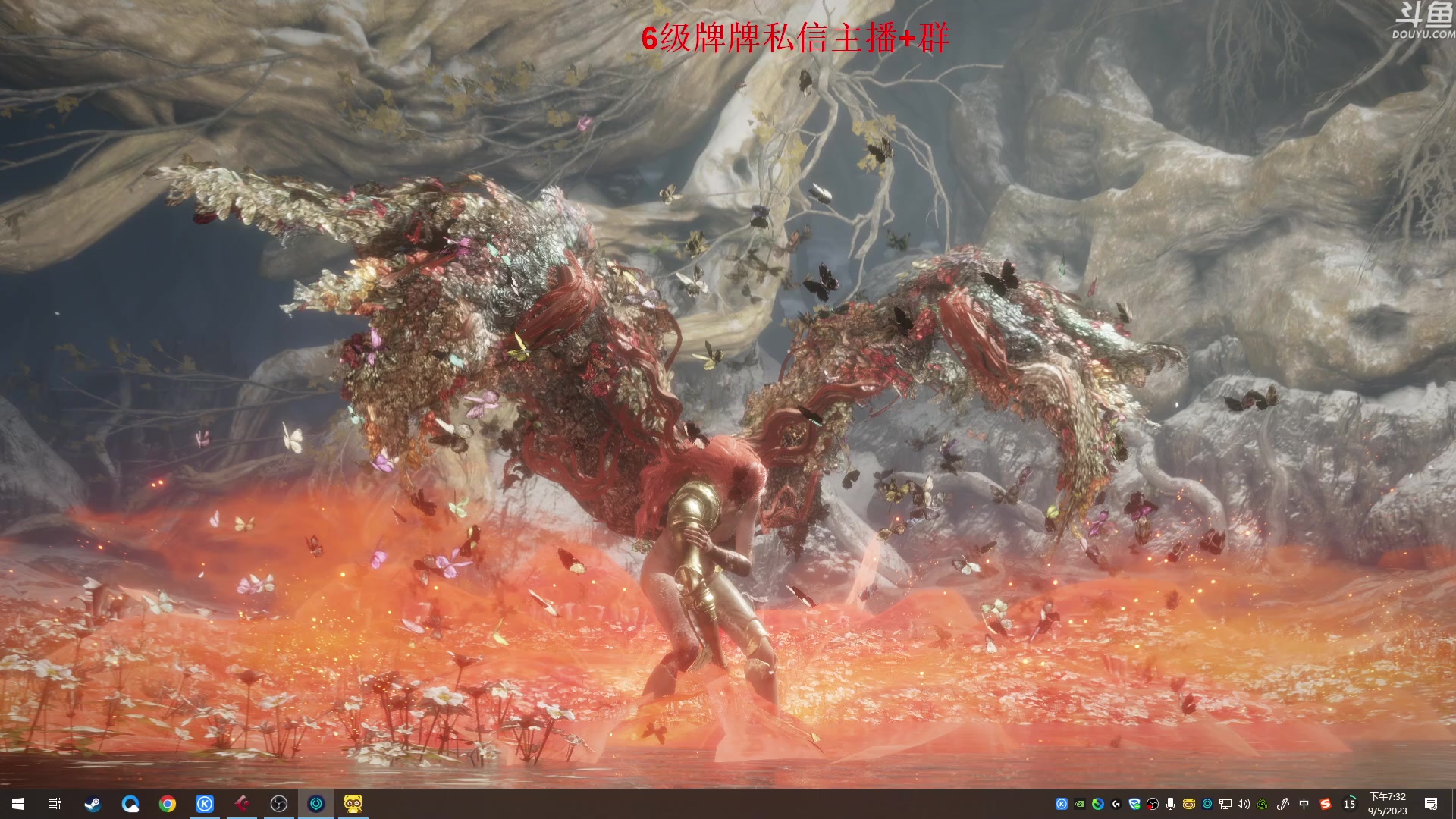Open the Sogou input method tray icon

click(x=1326, y=804)
